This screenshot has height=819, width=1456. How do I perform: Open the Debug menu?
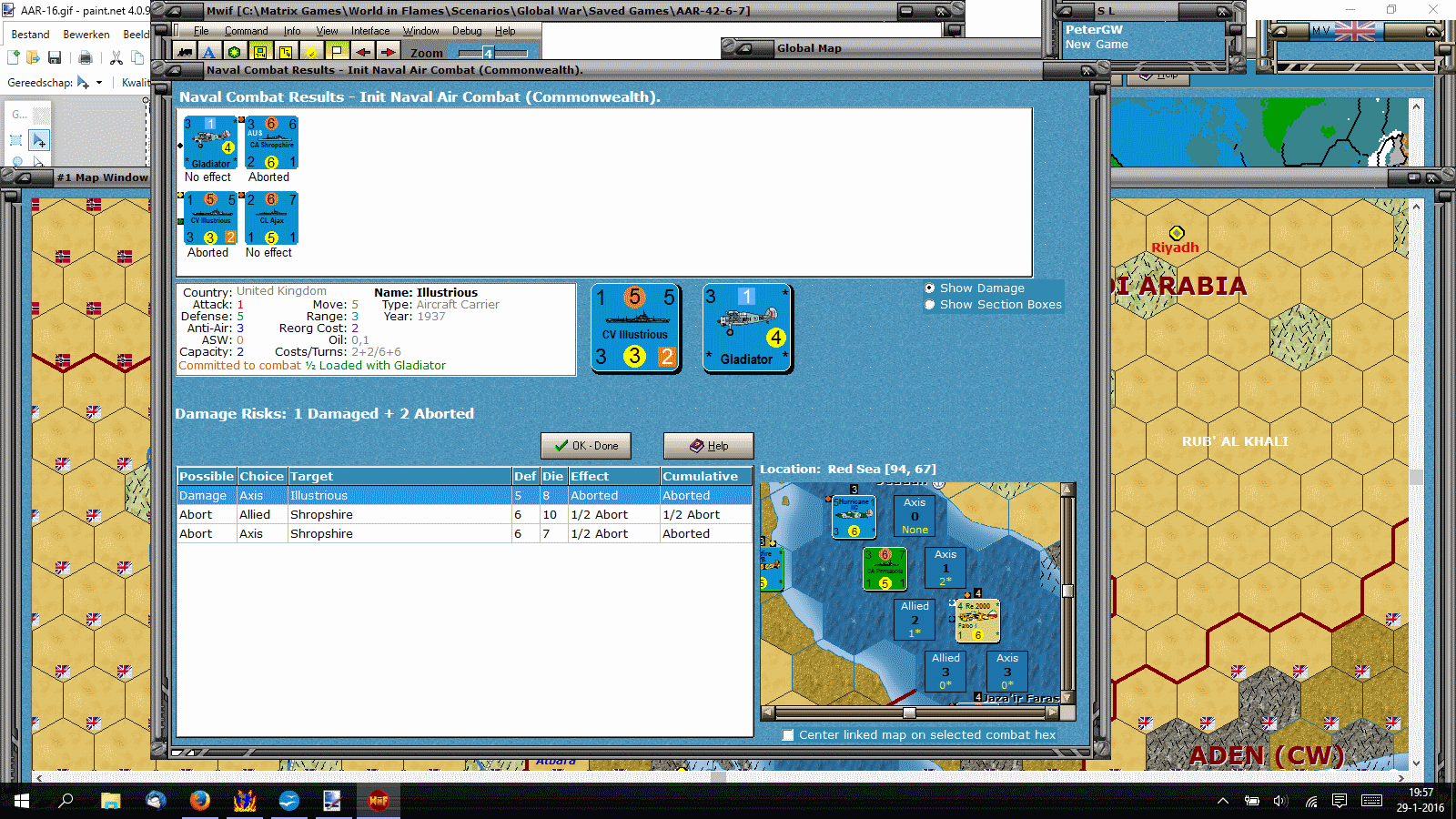pos(467,31)
